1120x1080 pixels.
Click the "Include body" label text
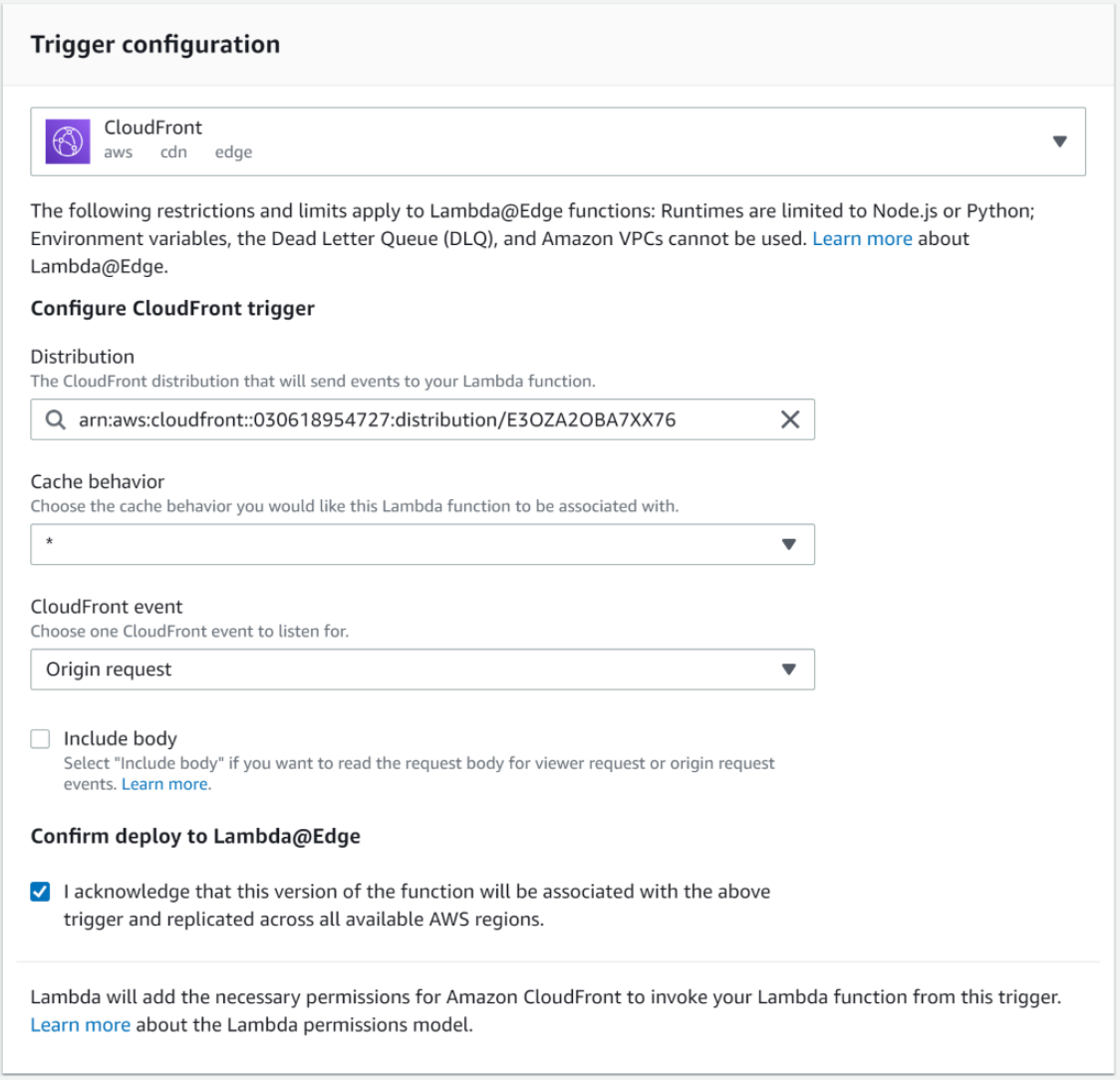point(121,739)
